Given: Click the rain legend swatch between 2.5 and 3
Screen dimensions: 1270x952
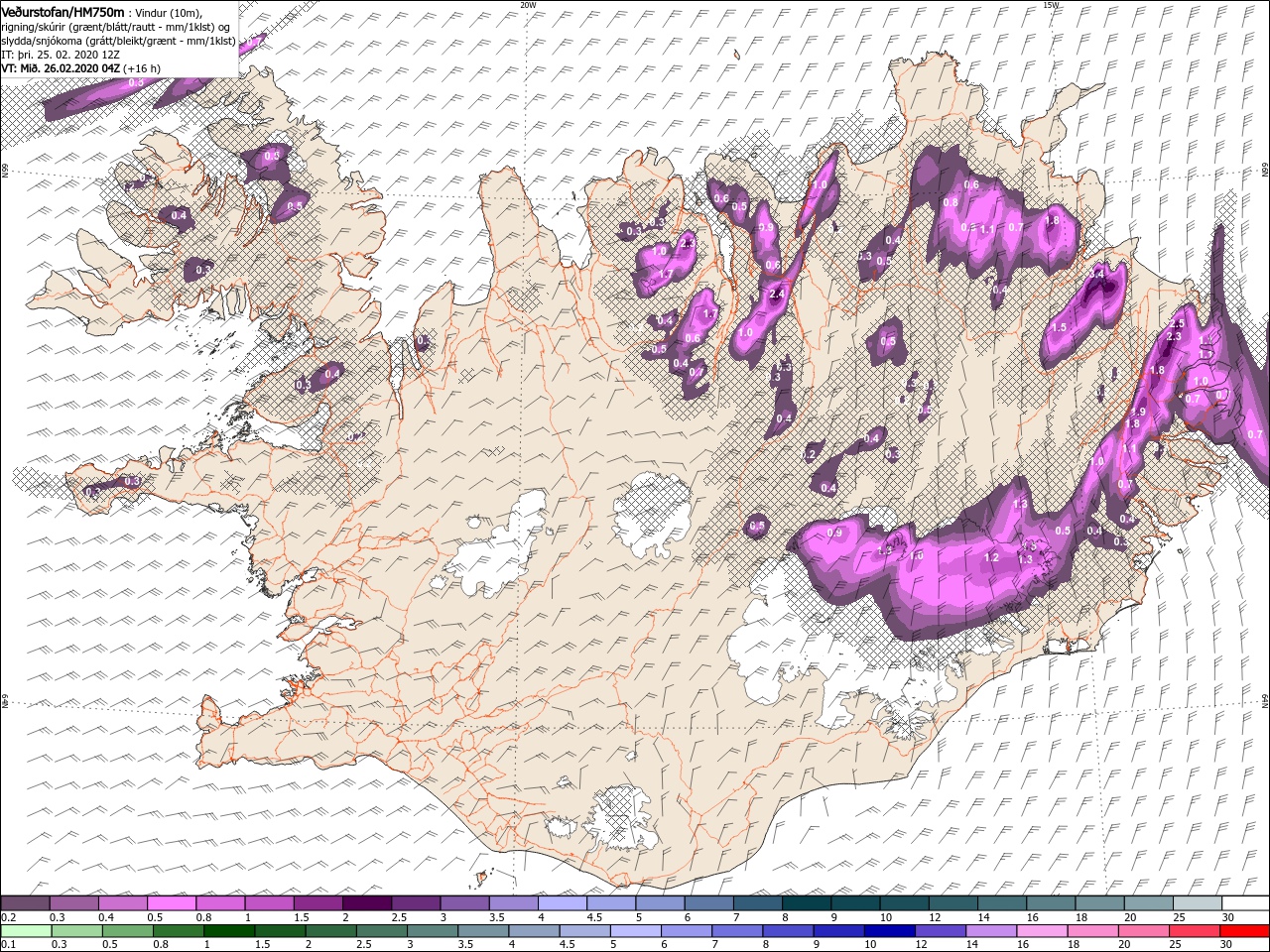Looking at the screenshot, I should (x=382, y=931).
